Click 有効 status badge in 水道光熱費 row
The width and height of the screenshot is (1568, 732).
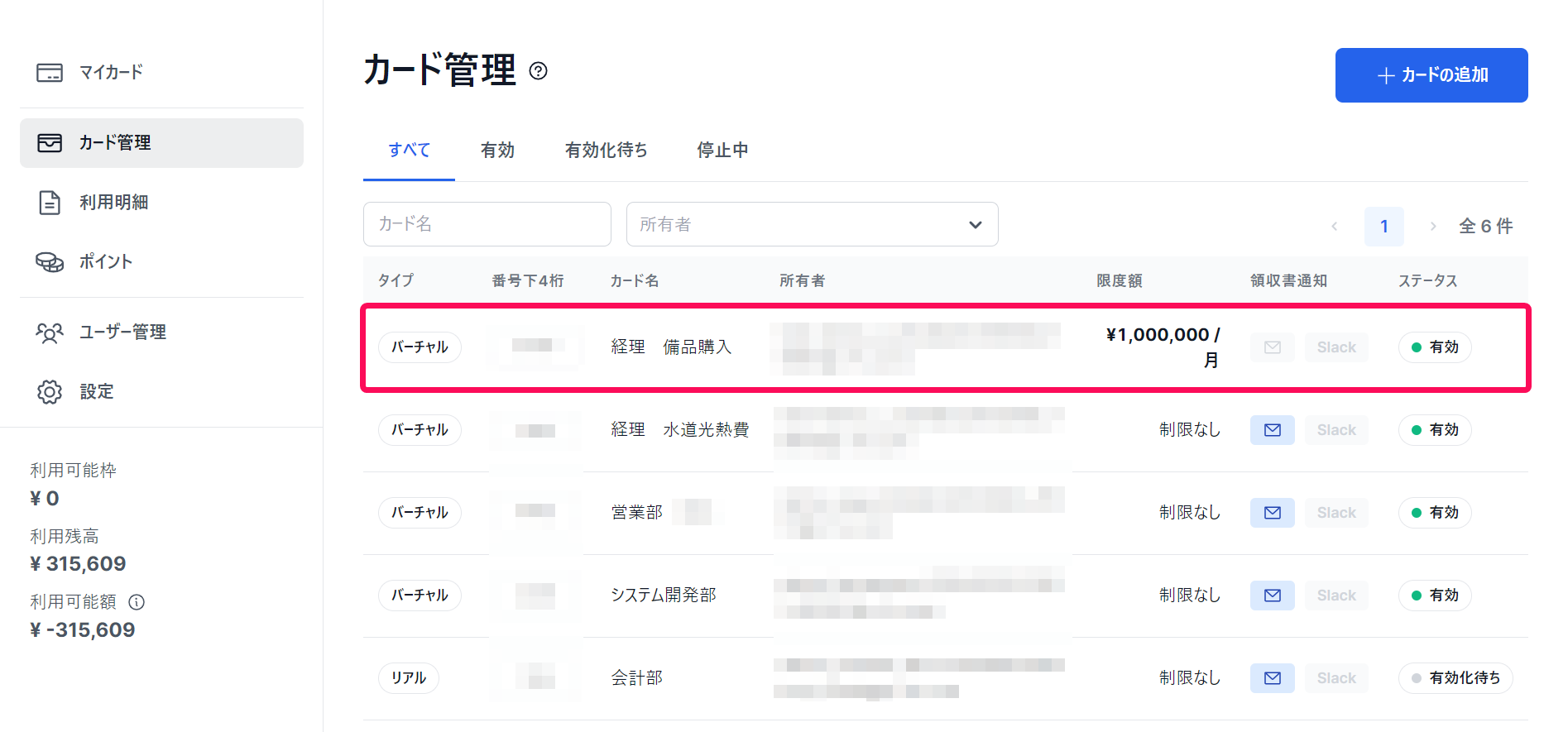pos(1435,430)
